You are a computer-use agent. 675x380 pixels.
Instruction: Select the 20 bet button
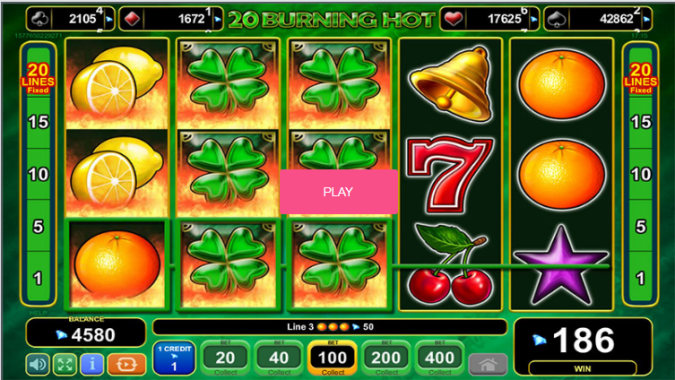(225, 358)
